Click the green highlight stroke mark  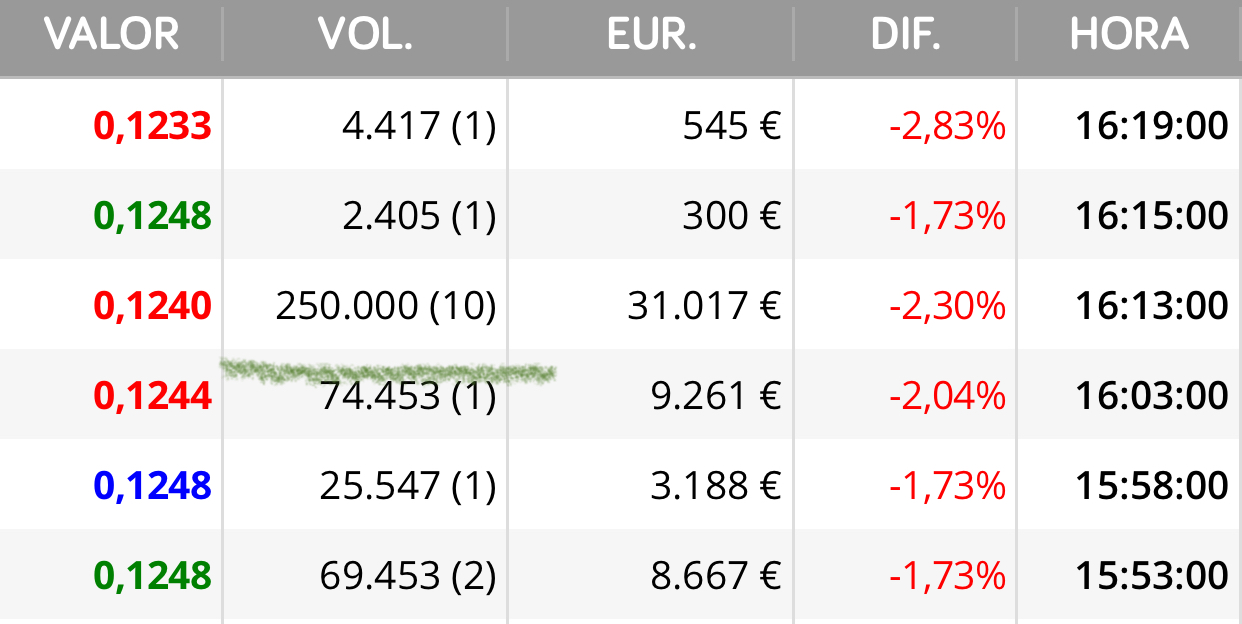pyautogui.click(x=387, y=371)
